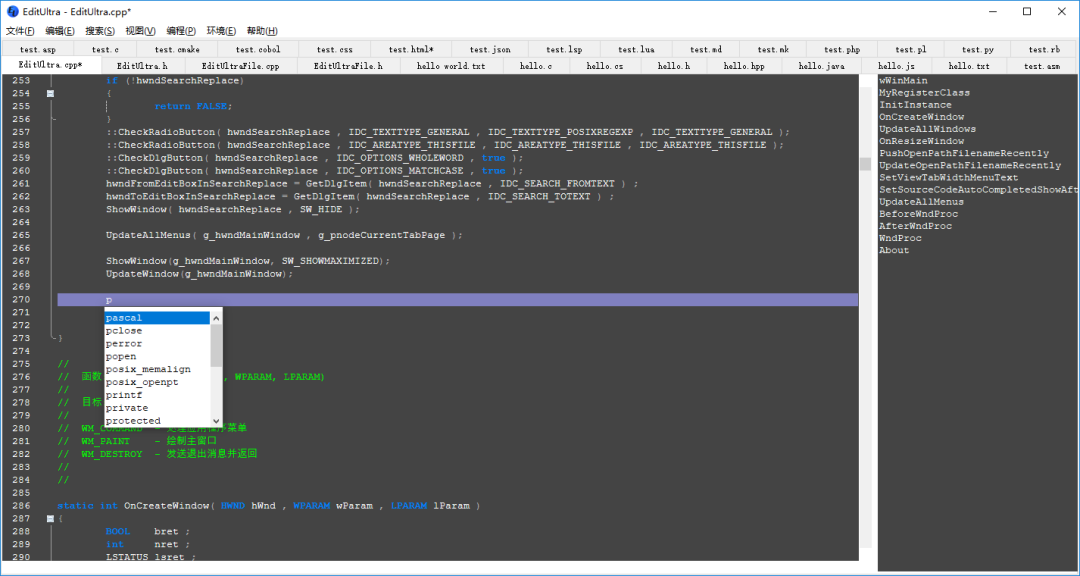Screen dimensions: 1080x576
Task: Choose perror in autocomplete list
Action: pos(157,344)
